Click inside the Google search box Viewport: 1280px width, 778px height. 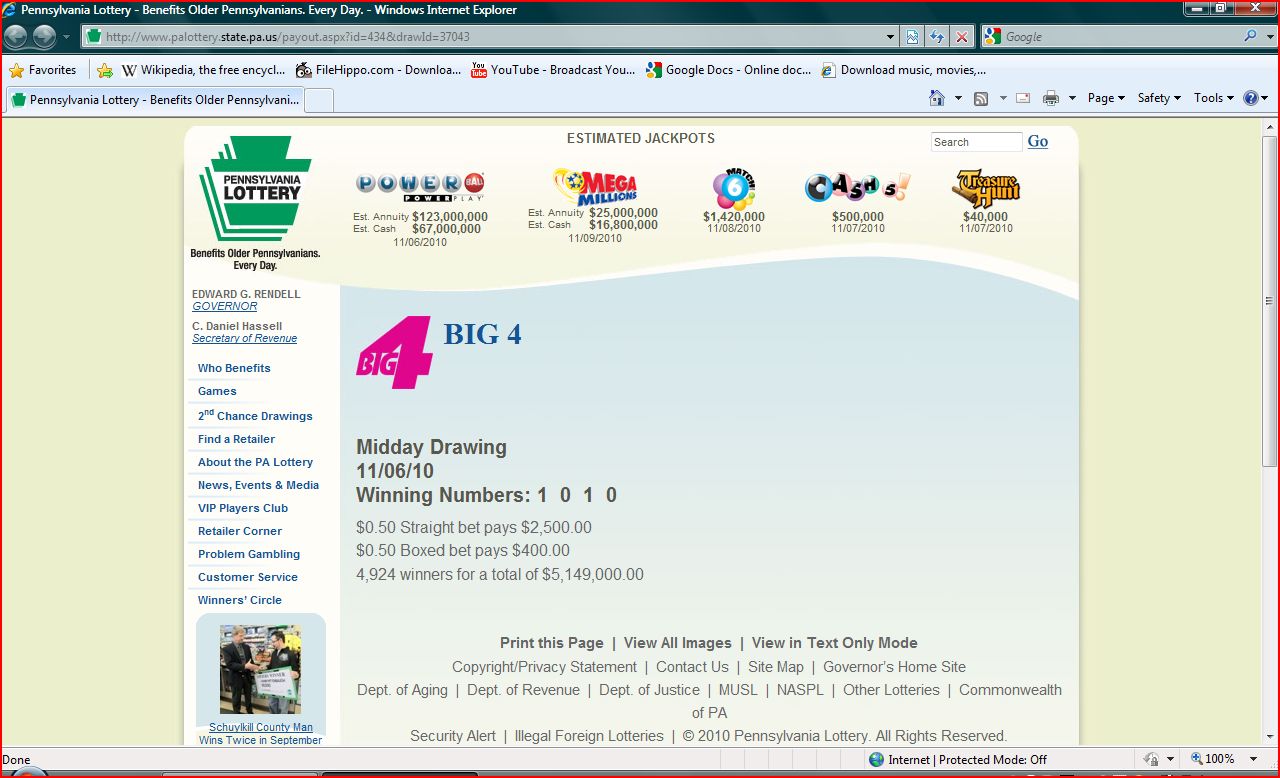tap(1120, 37)
